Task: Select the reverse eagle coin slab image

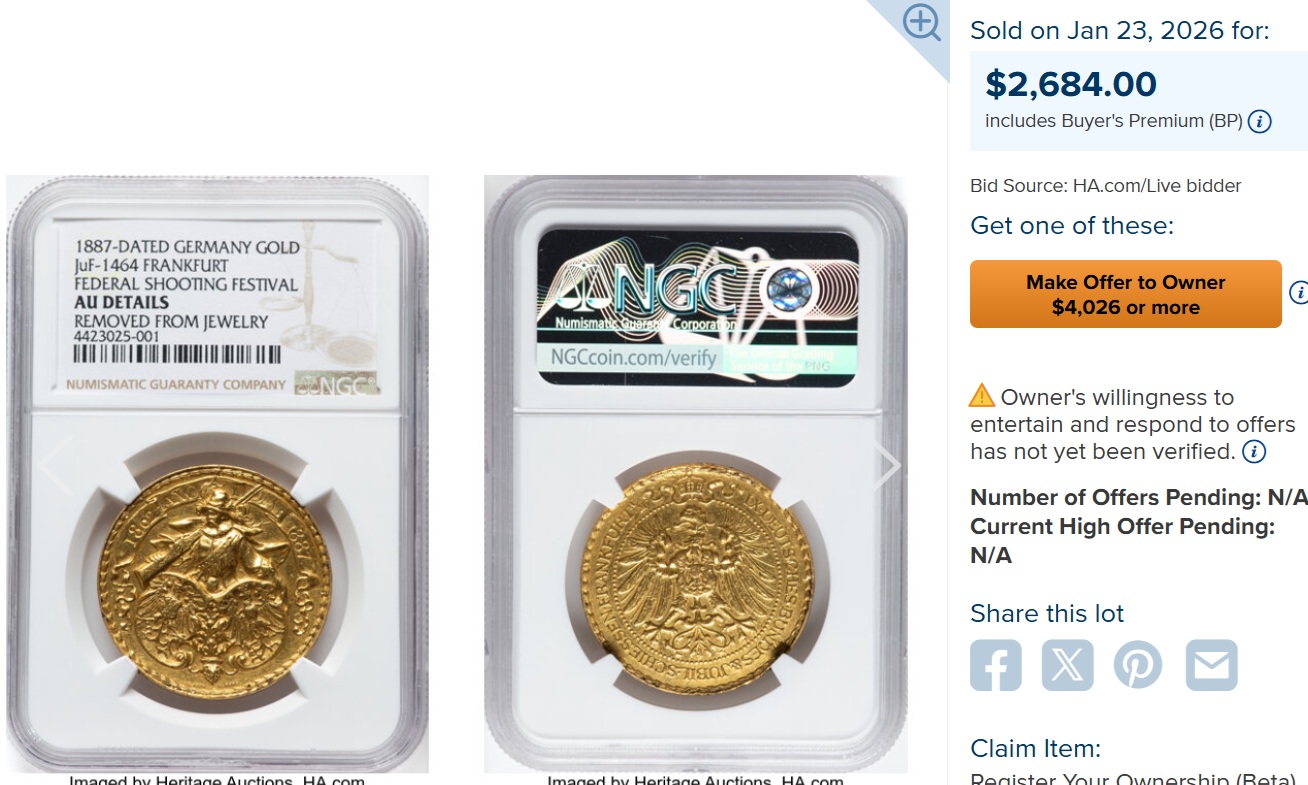Action: 696,474
